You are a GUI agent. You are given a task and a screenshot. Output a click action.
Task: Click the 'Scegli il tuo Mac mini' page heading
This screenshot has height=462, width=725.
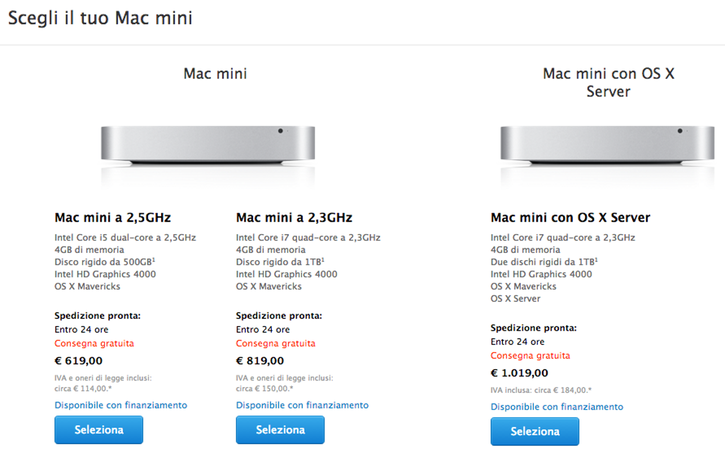100,18
